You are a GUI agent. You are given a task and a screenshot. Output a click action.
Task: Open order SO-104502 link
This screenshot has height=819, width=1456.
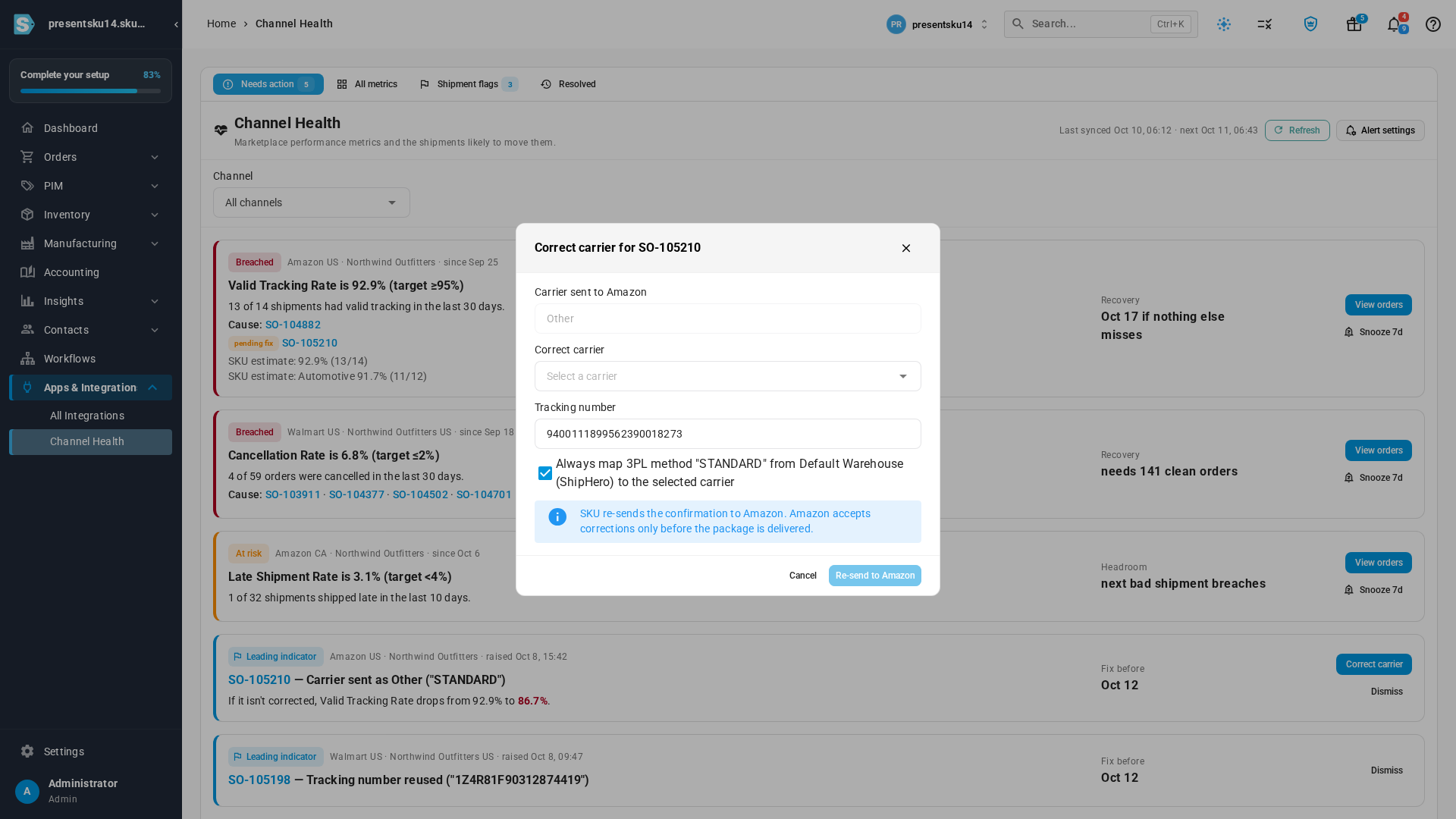(x=420, y=494)
